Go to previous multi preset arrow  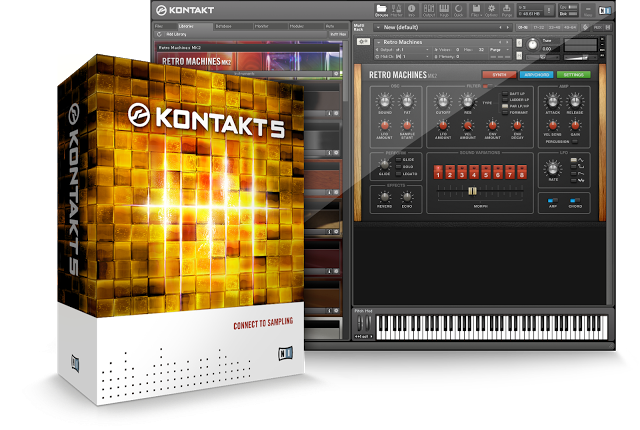500,27
